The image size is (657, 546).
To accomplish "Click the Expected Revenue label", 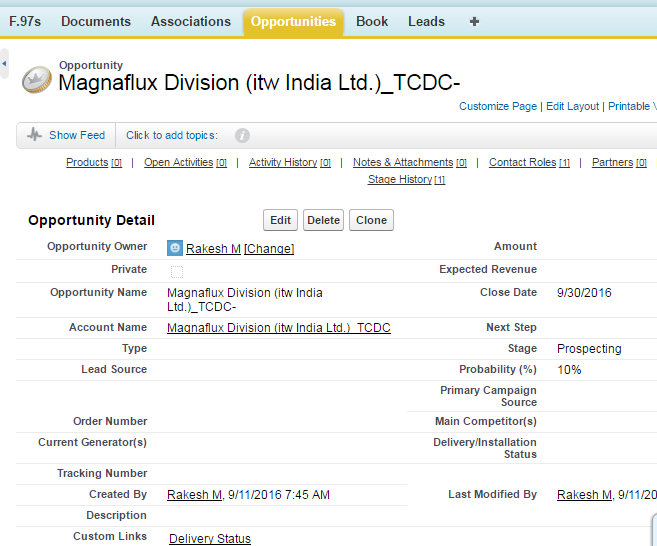I will pos(488,269).
